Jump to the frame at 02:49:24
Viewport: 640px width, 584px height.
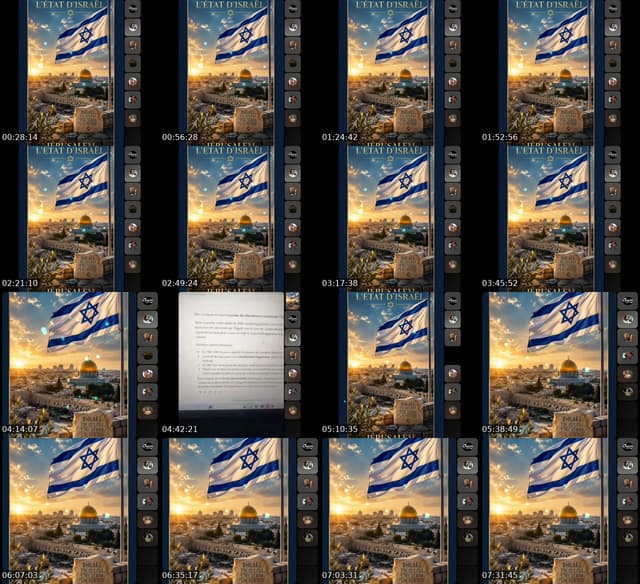(240, 219)
